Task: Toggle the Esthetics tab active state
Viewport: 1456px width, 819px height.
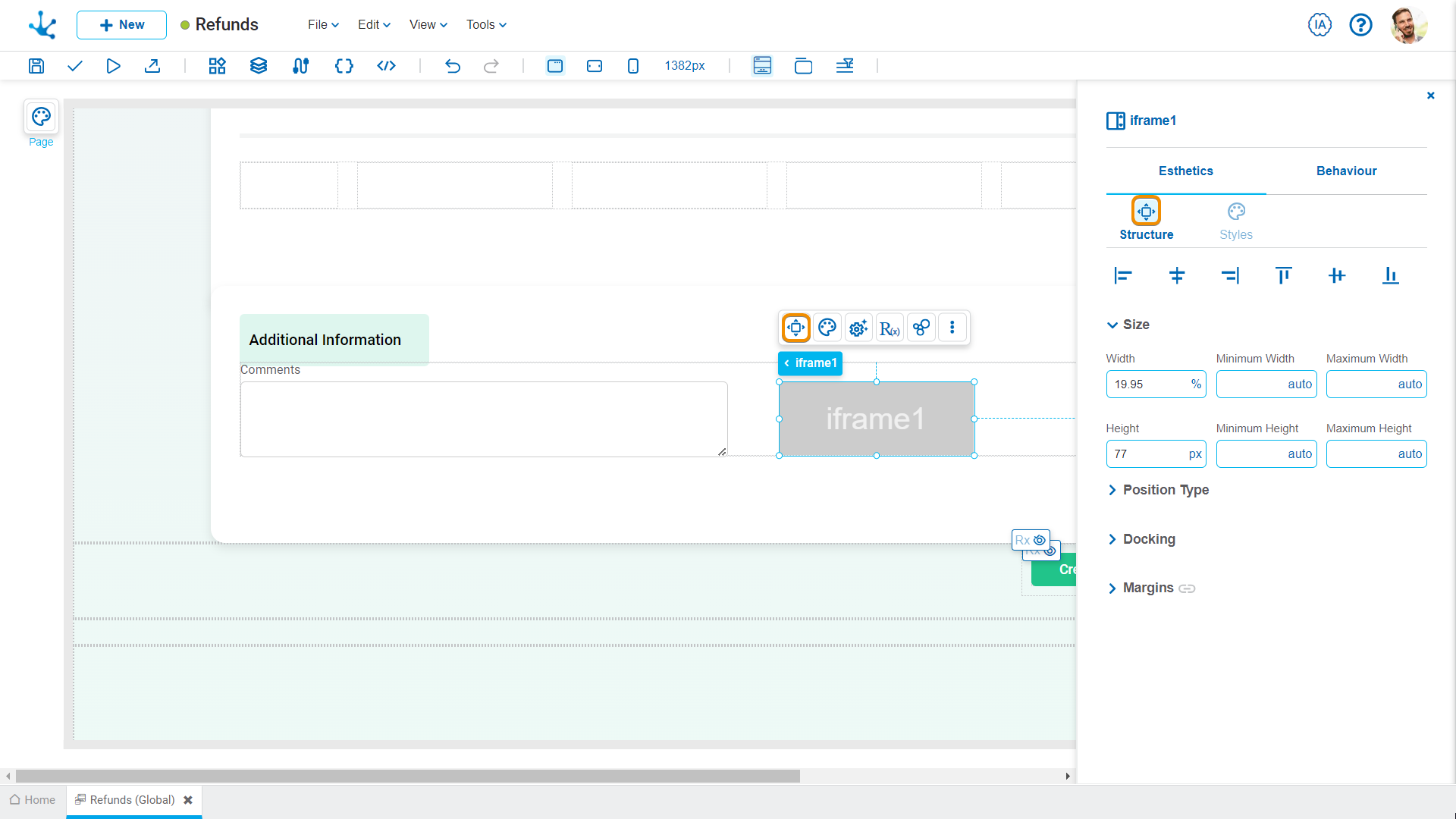Action: 1186,171
